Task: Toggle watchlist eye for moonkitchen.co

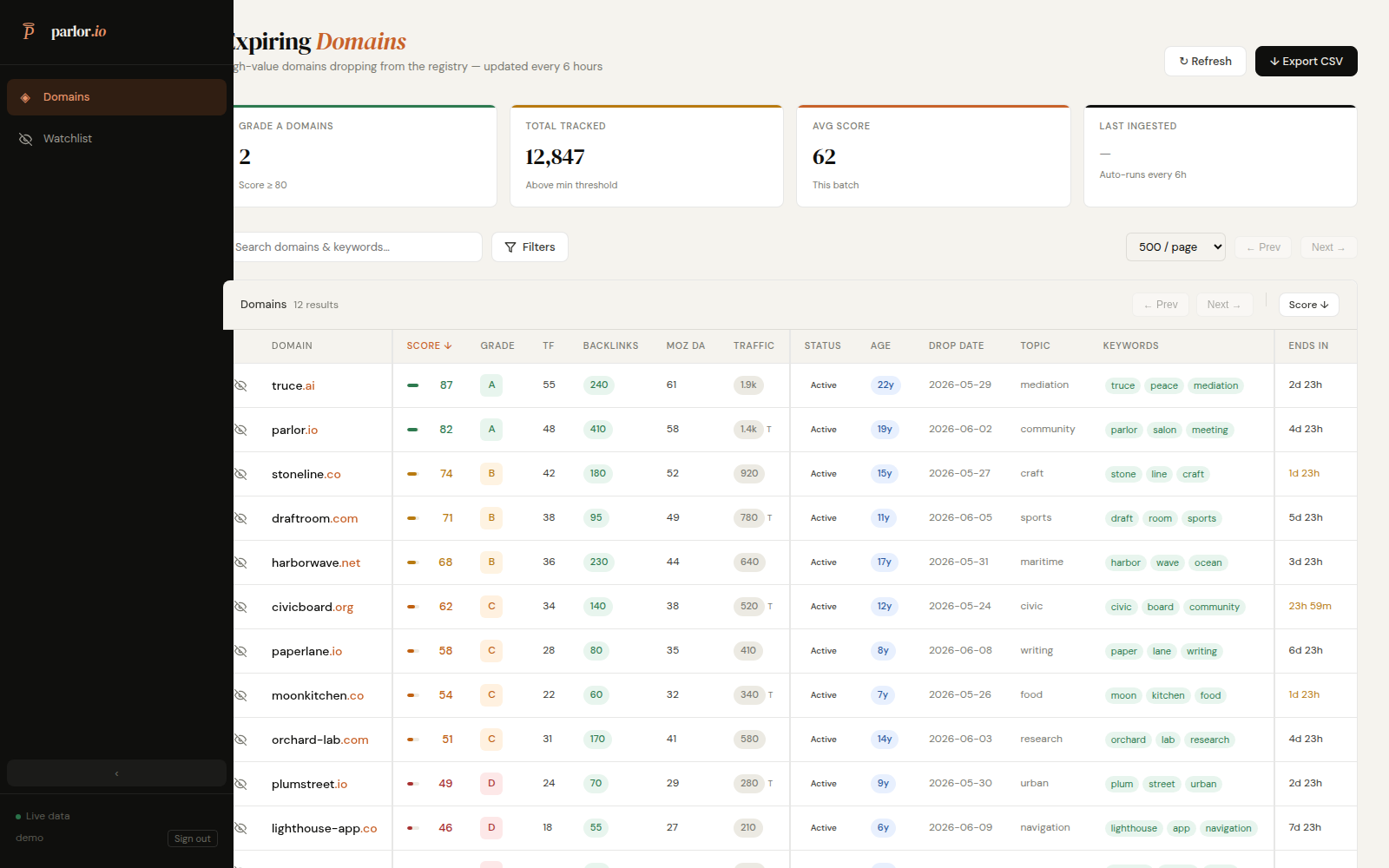Action: click(x=240, y=695)
